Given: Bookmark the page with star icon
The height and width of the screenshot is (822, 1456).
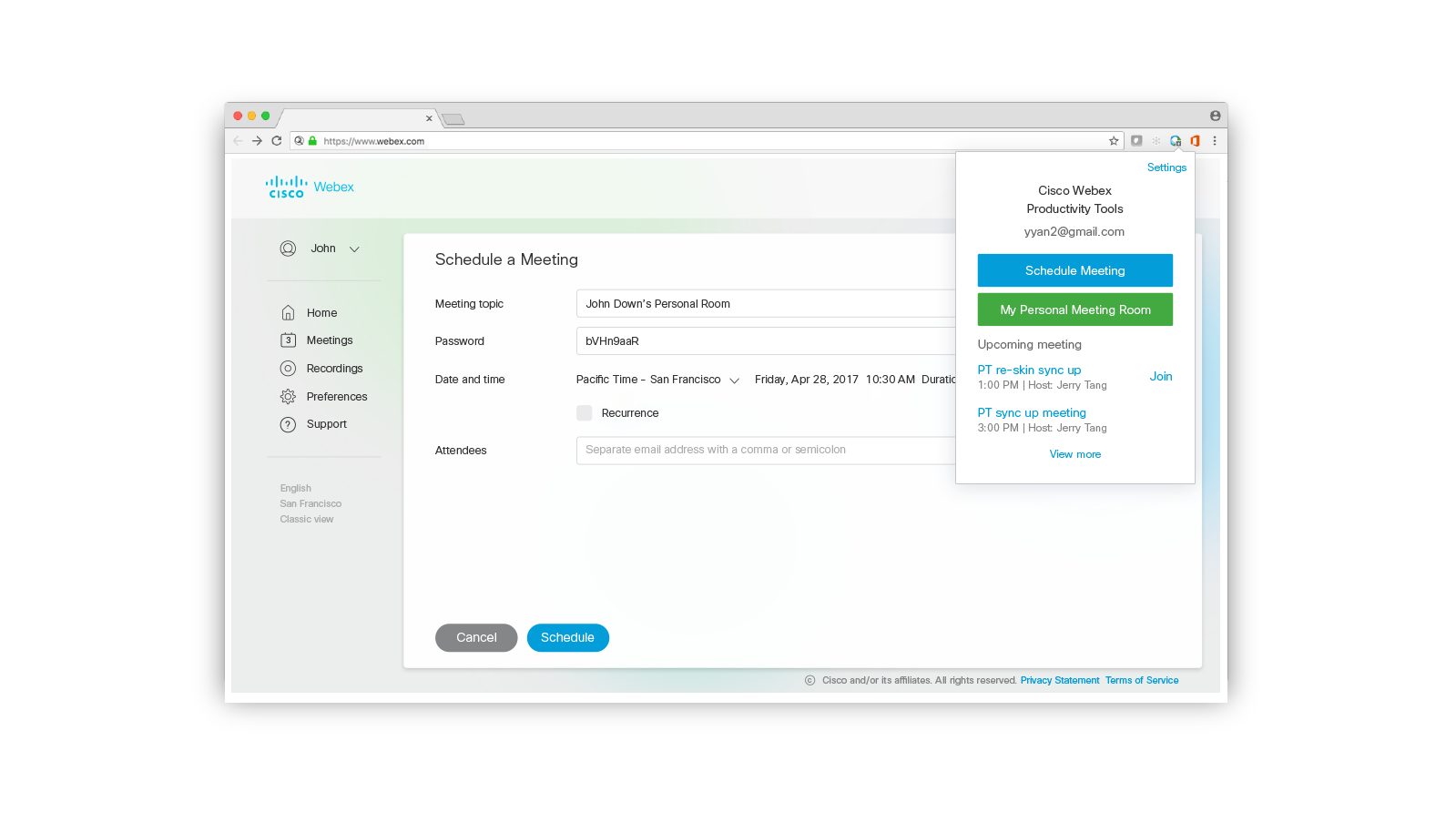Looking at the screenshot, I should click(x=1114, y=141).
